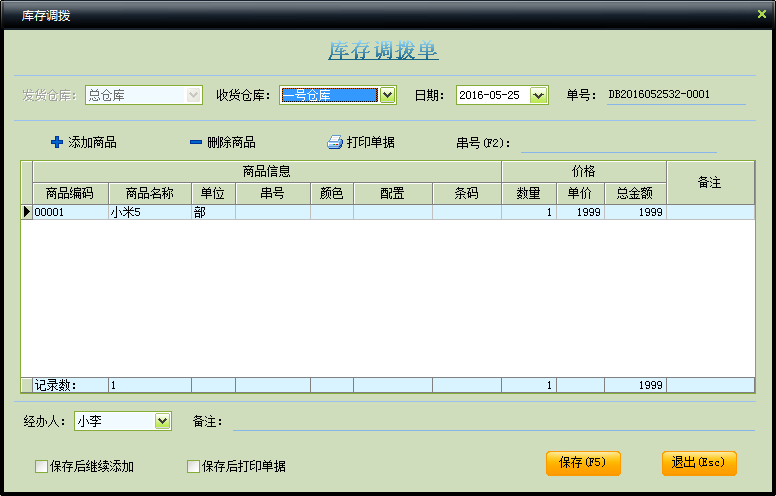
Task: Click the bottom 备注 input field
Action: point(493,422)
